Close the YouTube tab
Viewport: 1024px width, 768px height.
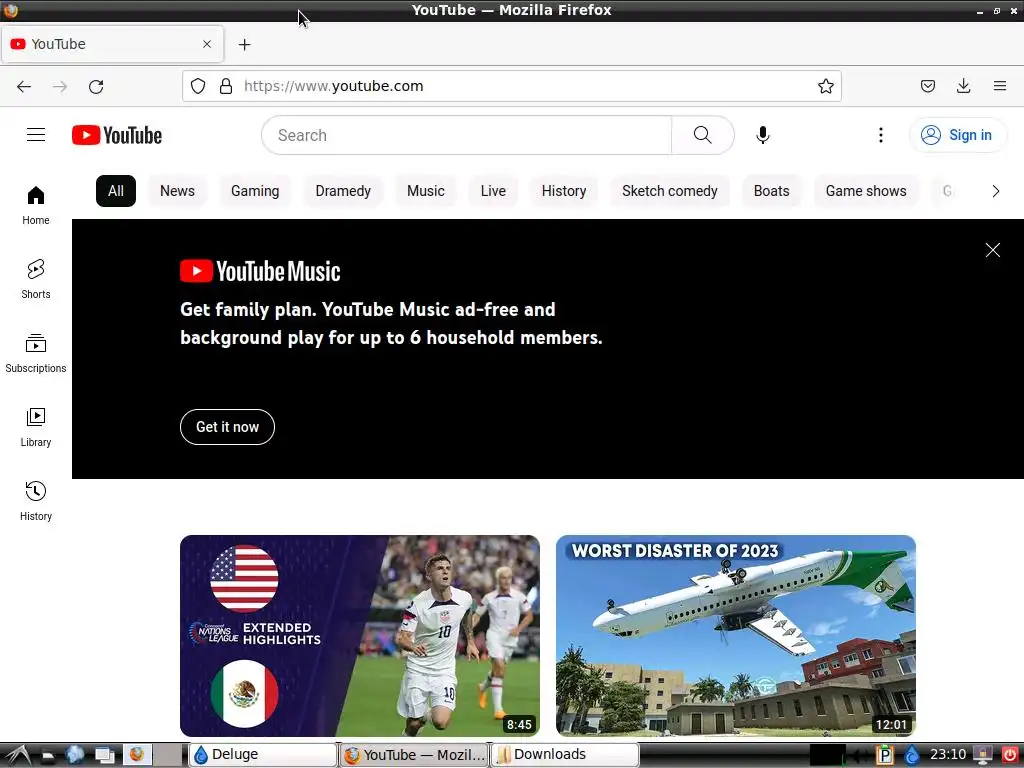pyautogui.click(x=207, y=44)
